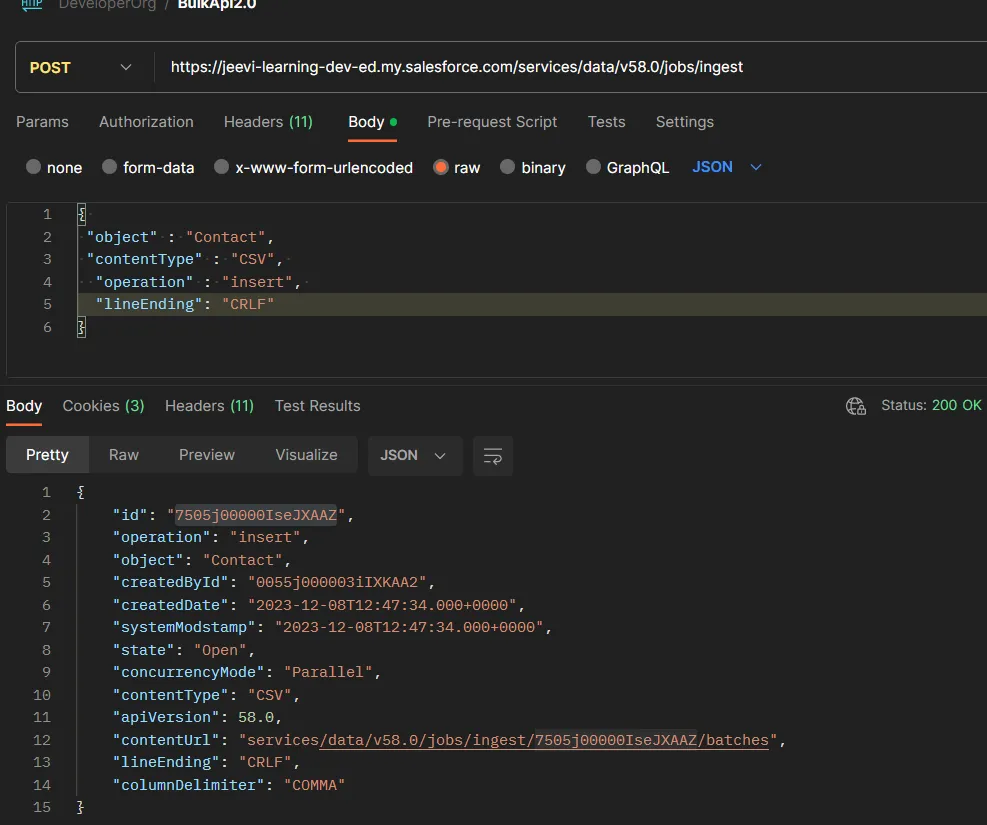Open the Settings tab
The width and height of the screenshot is (987, 825).
pyautogui.click(x=684, y=122)
